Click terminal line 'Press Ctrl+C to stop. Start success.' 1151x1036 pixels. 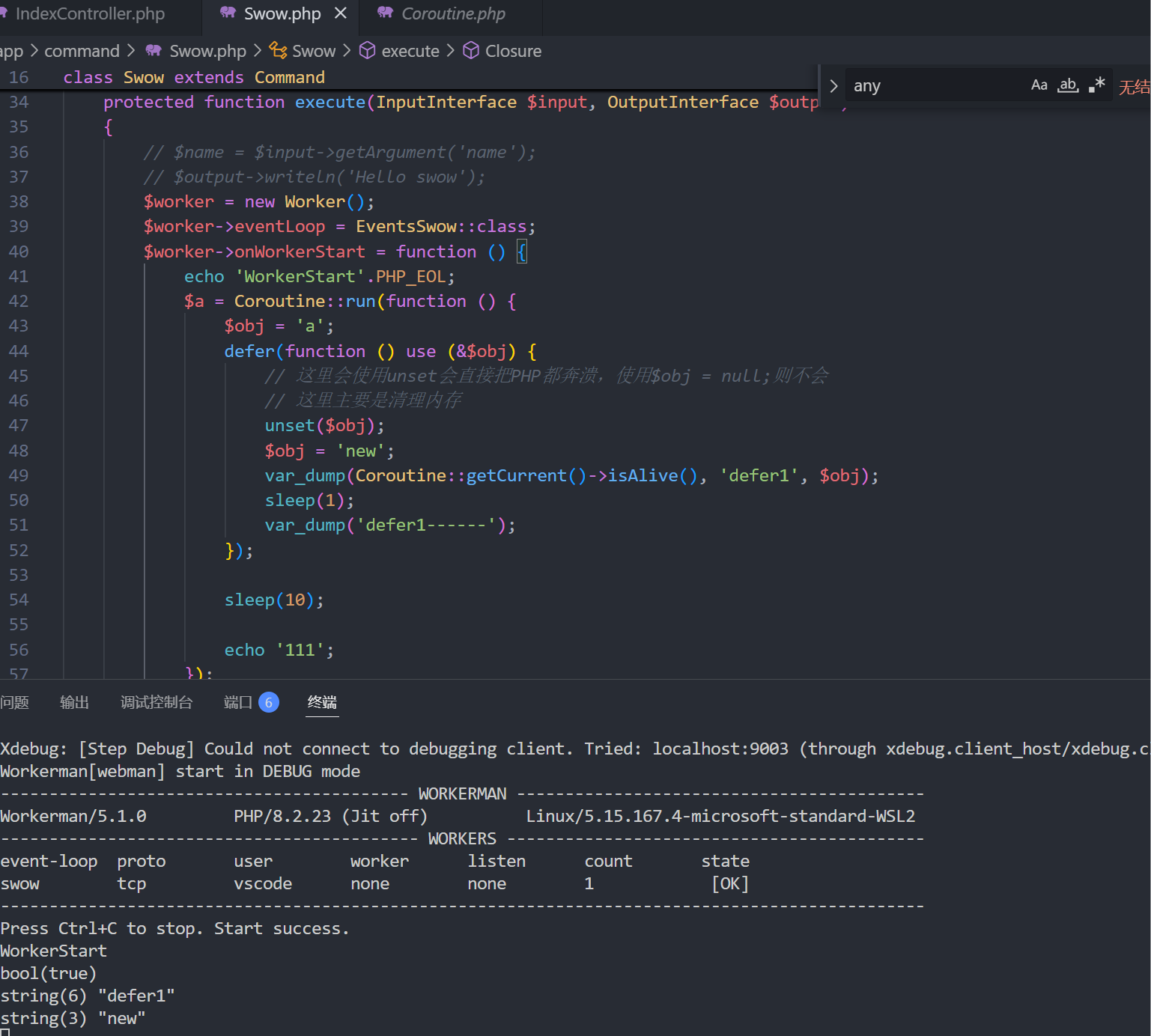174,929
